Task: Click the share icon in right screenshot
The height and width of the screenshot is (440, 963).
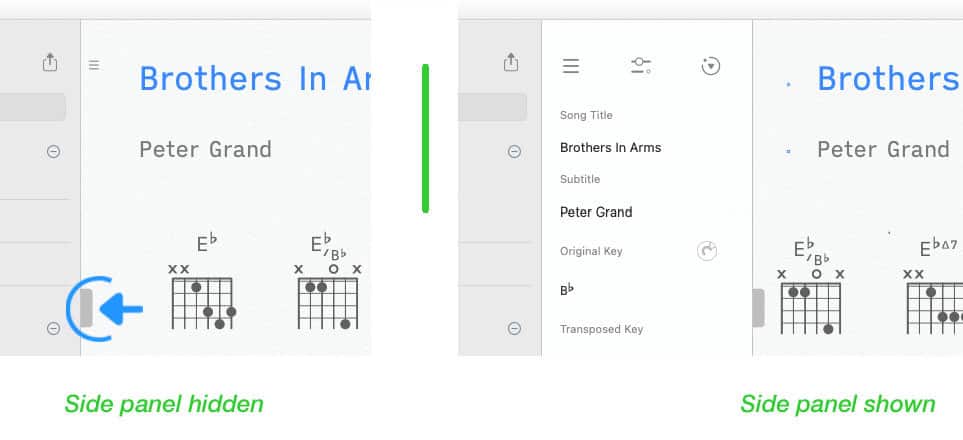Action: coord(511,62)
